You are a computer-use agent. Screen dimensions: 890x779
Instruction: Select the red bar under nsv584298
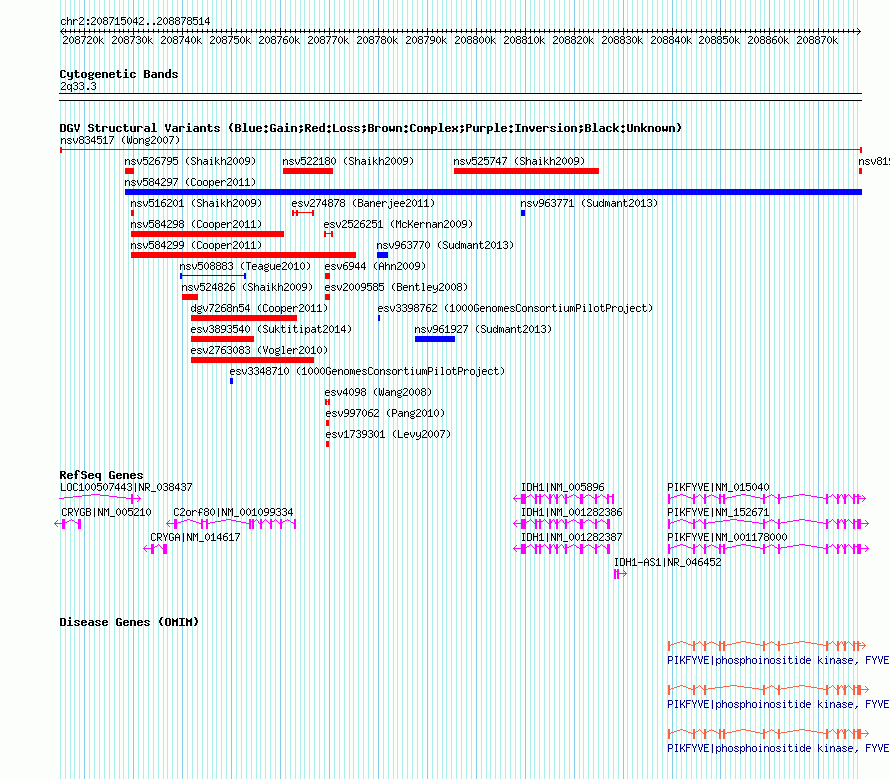point(207,234)
